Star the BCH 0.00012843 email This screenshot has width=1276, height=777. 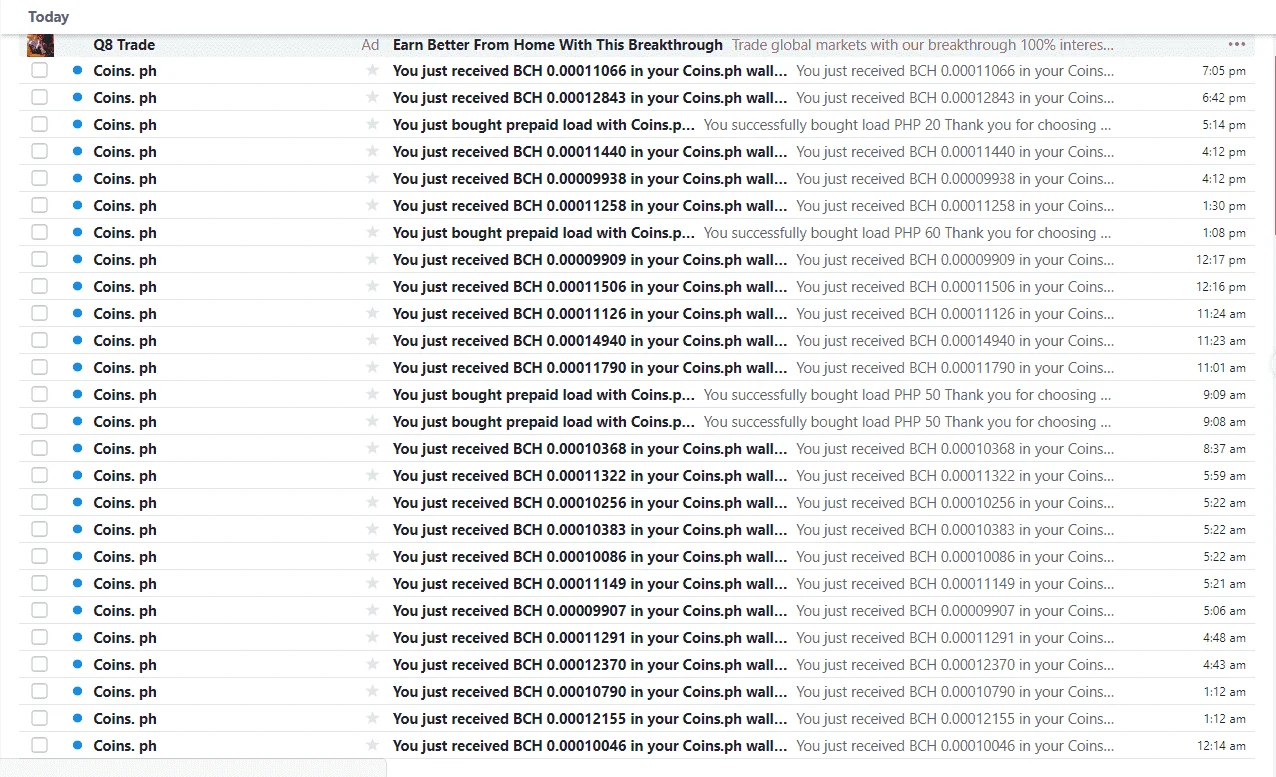coord(372,98)
